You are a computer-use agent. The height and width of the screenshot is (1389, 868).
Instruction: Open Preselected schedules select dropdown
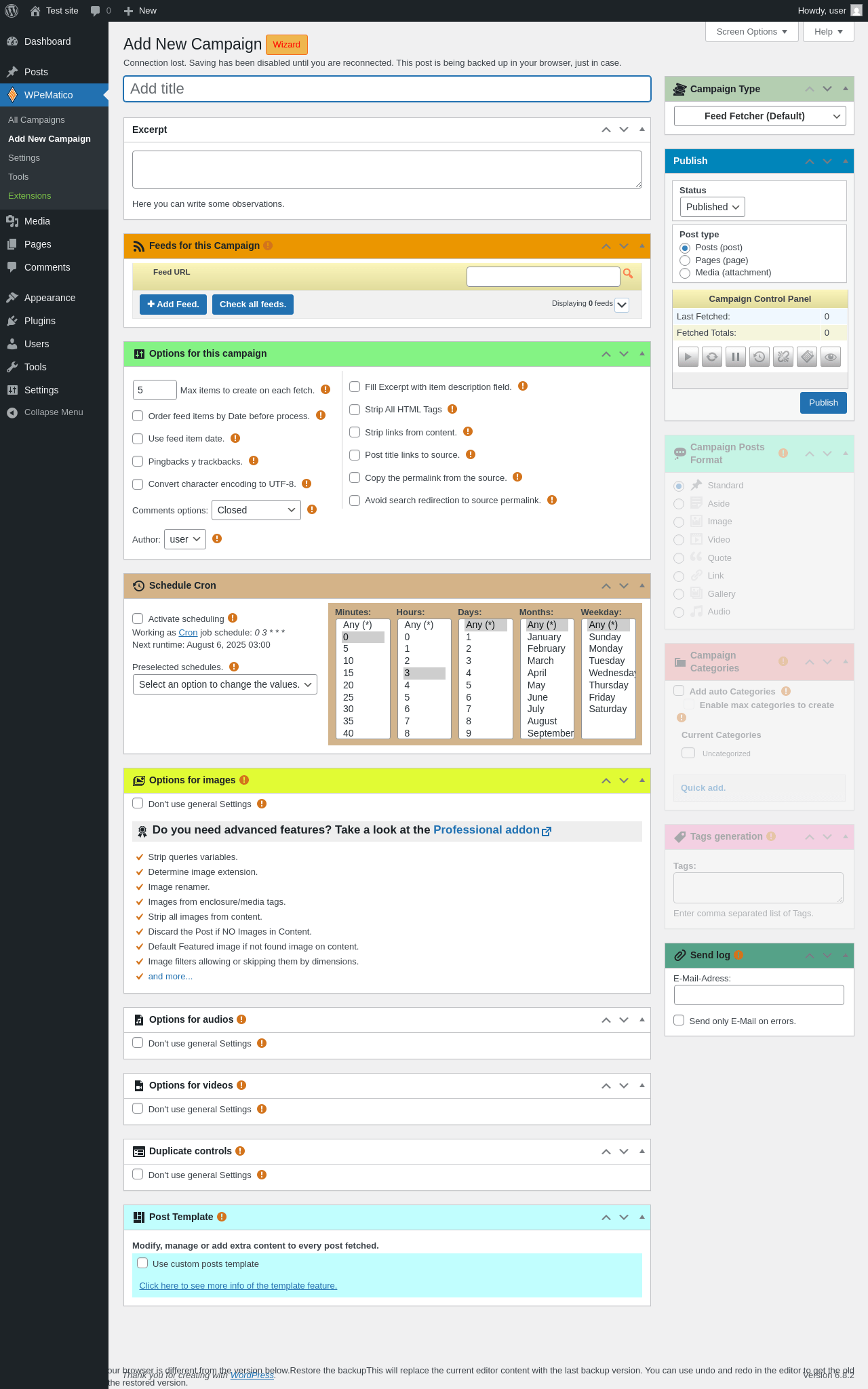pyautogui.click(x=225, y=684)
